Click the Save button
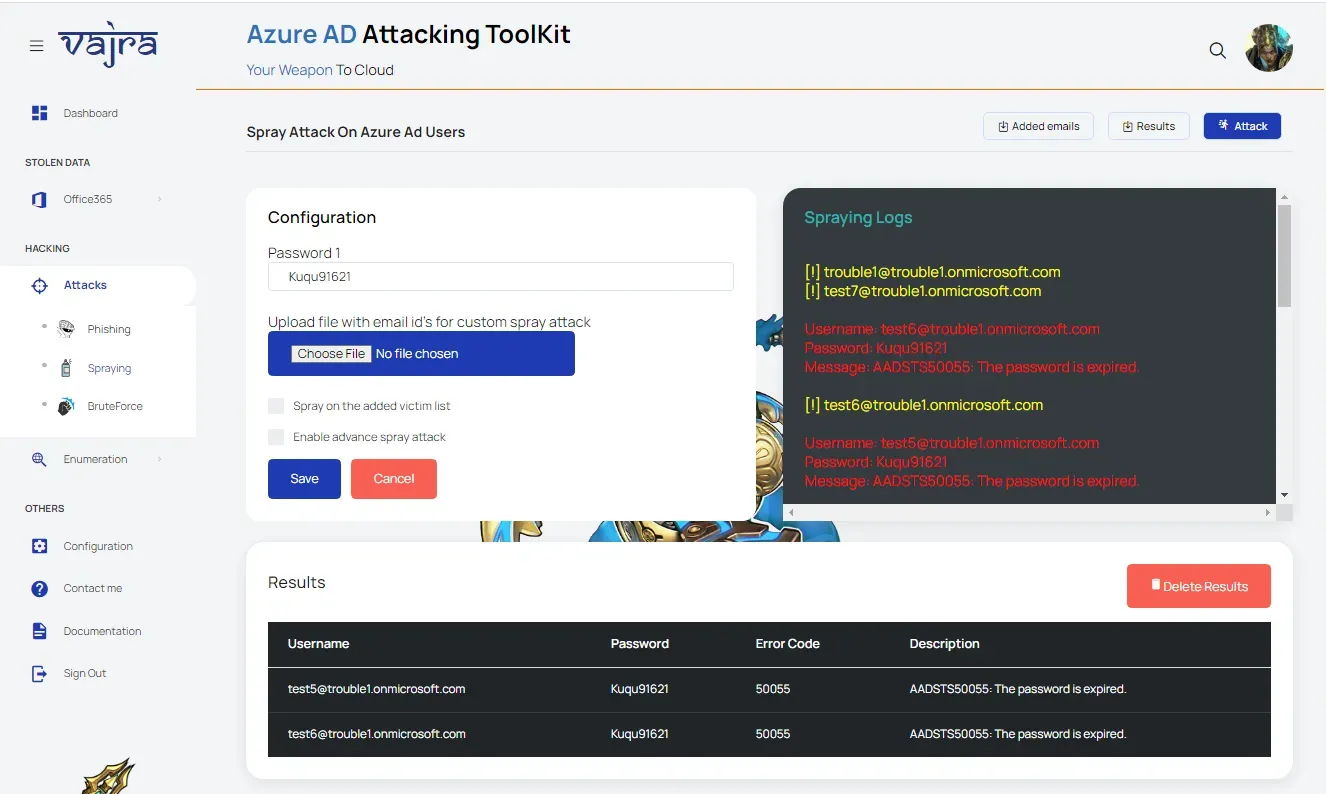1326x794 pixels. click(304, 479)
